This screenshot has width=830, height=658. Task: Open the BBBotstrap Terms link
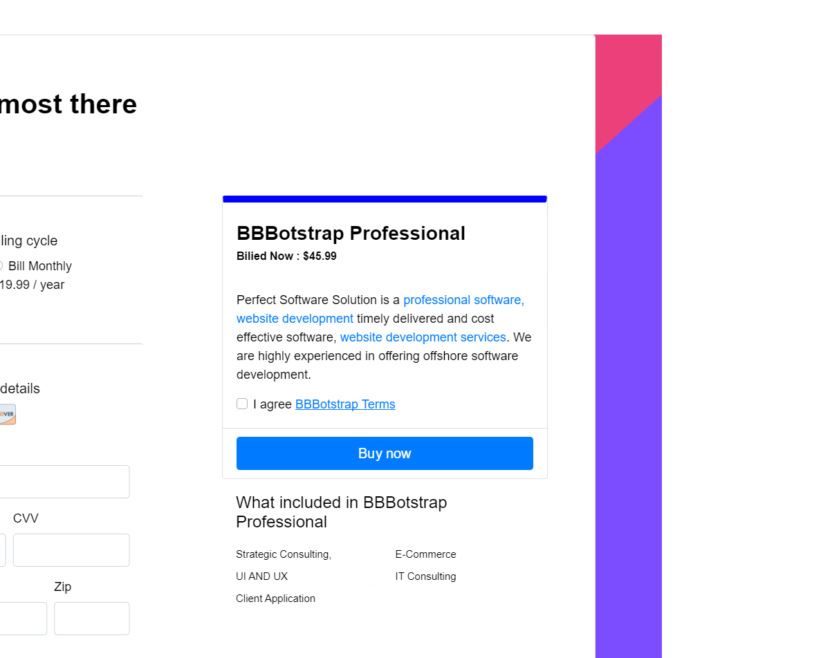pos(345,404)
